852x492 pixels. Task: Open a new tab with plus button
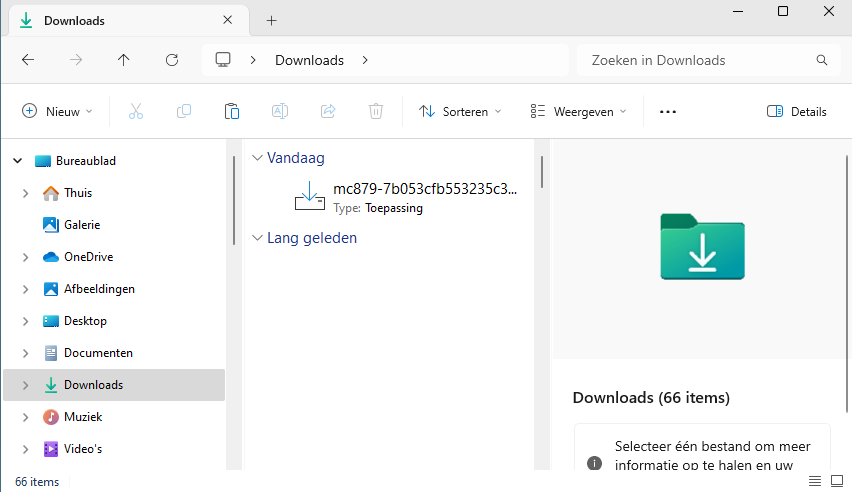pos(271,20)
